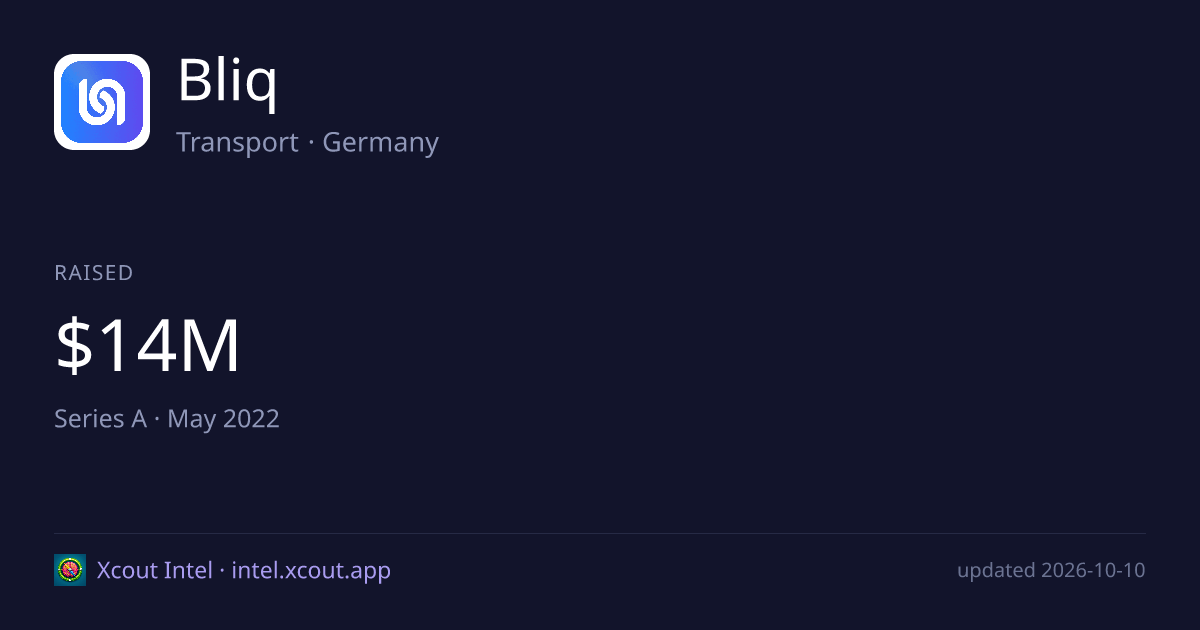This screenshot has height=630, width=1200.
Task: Click the 2026-10-10 date stamp
Action: pos(1093,570)
